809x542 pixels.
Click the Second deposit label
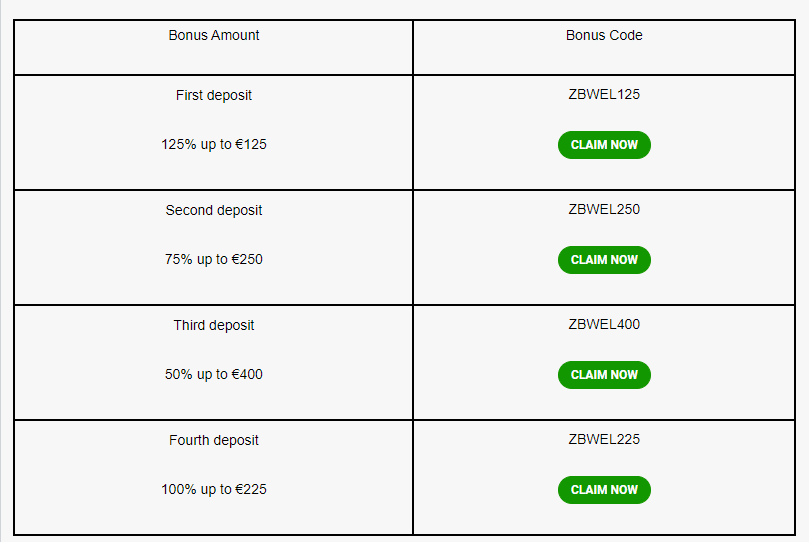[214, 210]
